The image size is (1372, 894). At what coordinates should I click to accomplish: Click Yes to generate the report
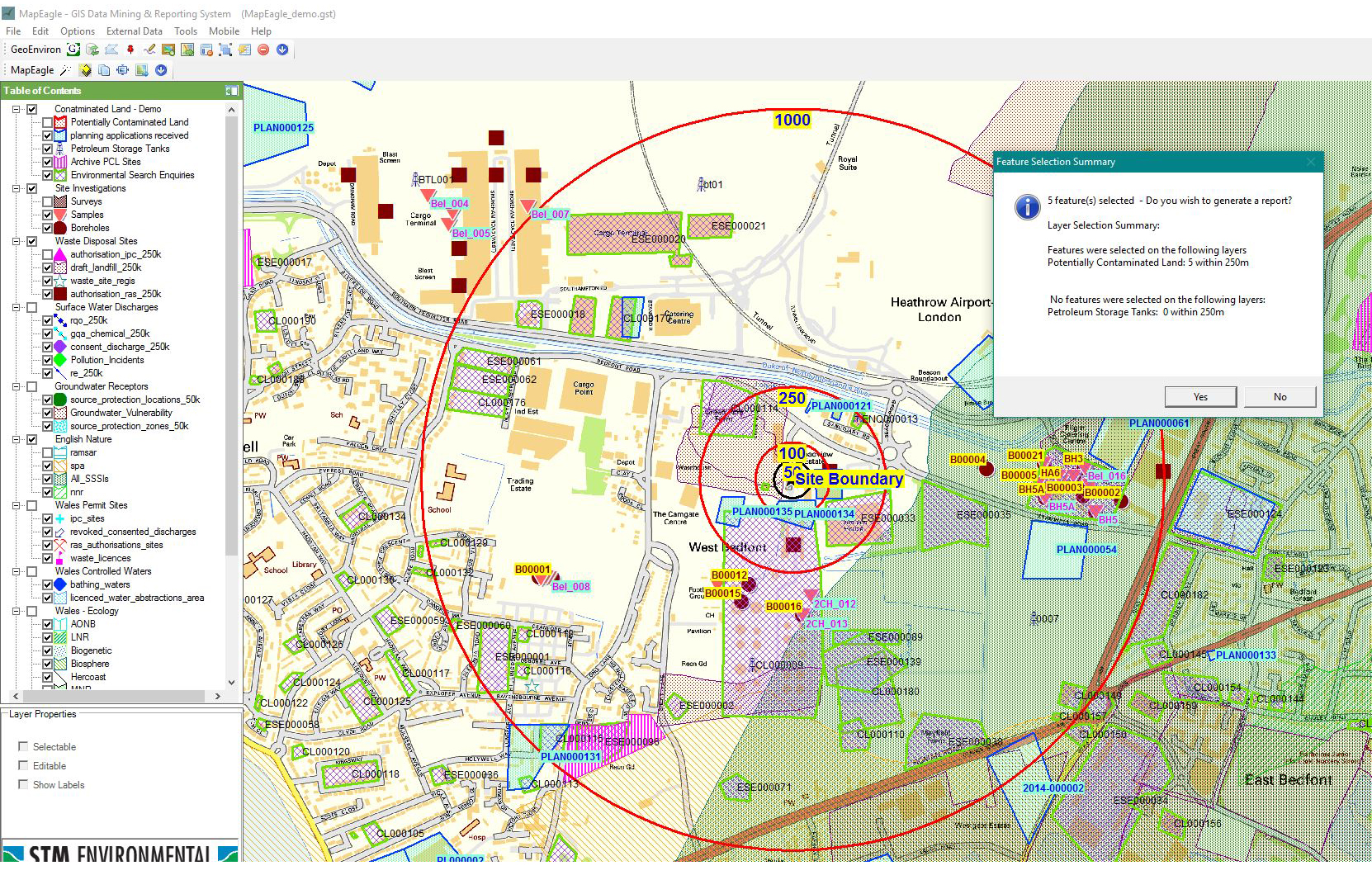point(1200,397)
